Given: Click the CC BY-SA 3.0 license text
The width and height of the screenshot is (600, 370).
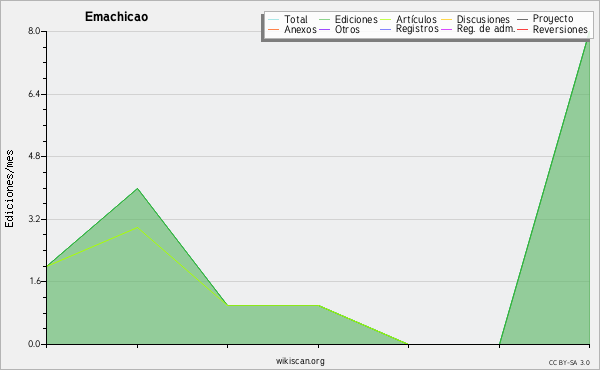Looking at the screenshot, I should tap(569, 363).
